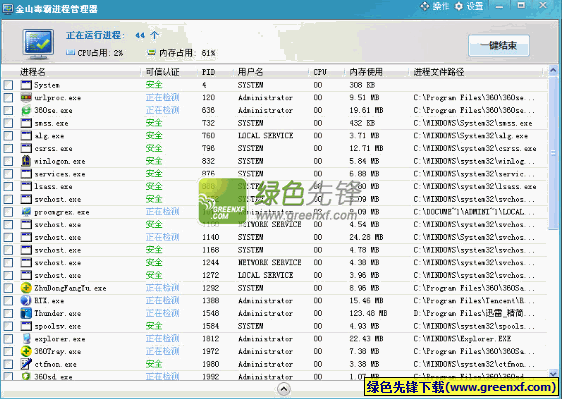562x399 pixels.
Task: Click the spoolsv.exe window icon
Action: pos(26,326)
